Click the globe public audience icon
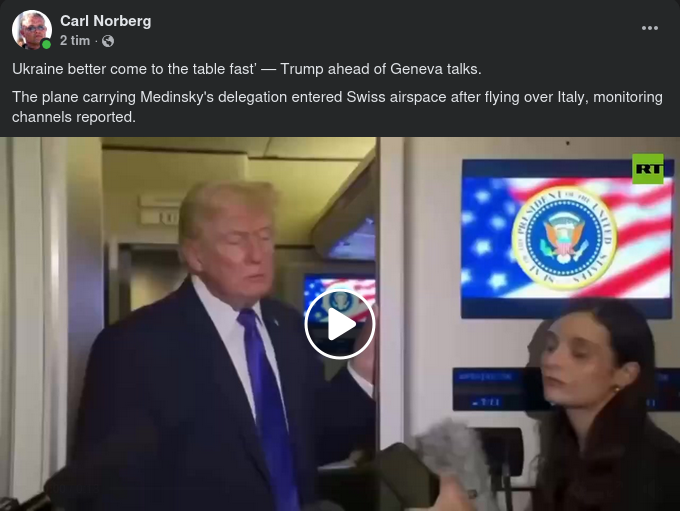This screenshot has width=680, height=511. [x=108, y=41]
